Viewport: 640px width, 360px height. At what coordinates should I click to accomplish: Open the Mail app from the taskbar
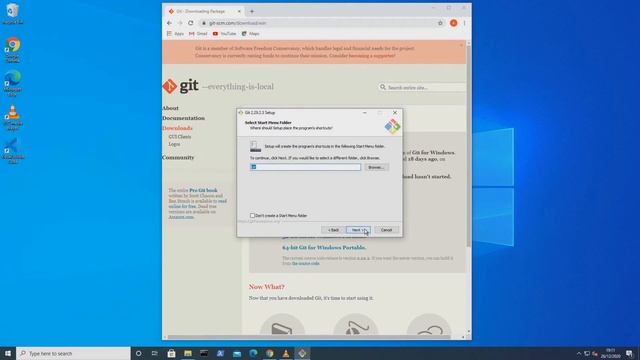237,353
